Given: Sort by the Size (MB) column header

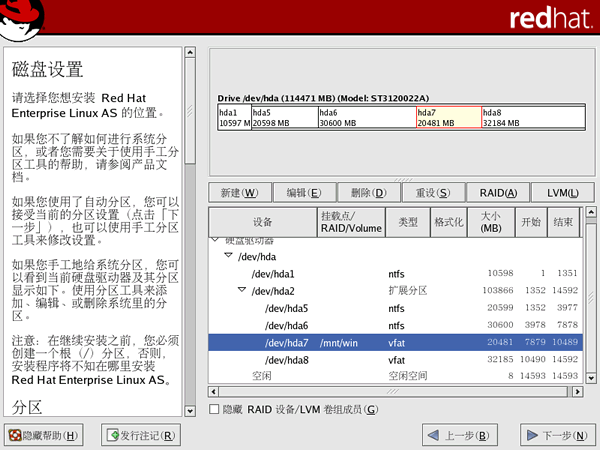Looking at the screenshot, I should click(491, 222).
